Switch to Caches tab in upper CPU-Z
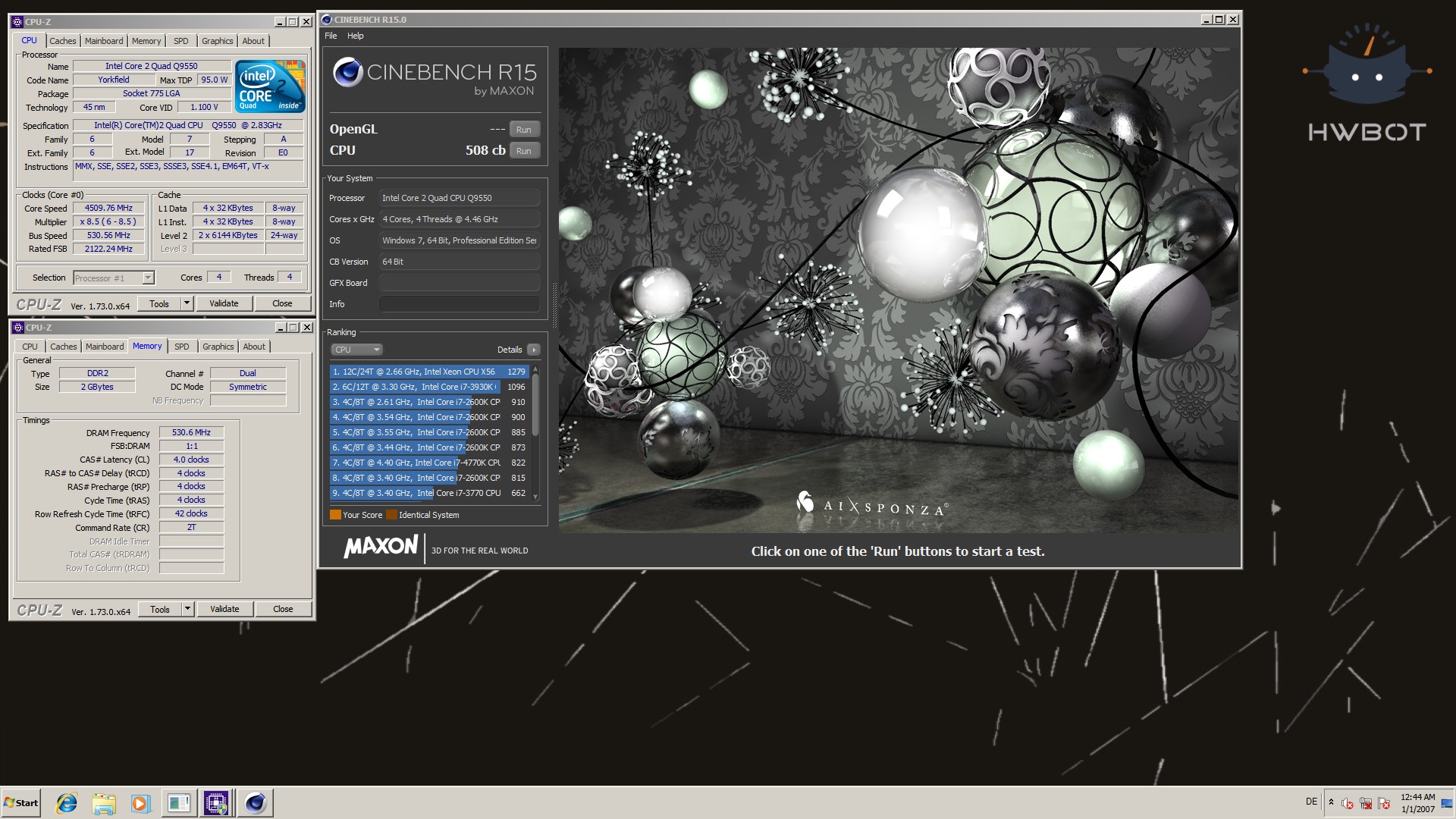Image resolution: width=1456 pixels, height=819 pixels. click(63, 41)
